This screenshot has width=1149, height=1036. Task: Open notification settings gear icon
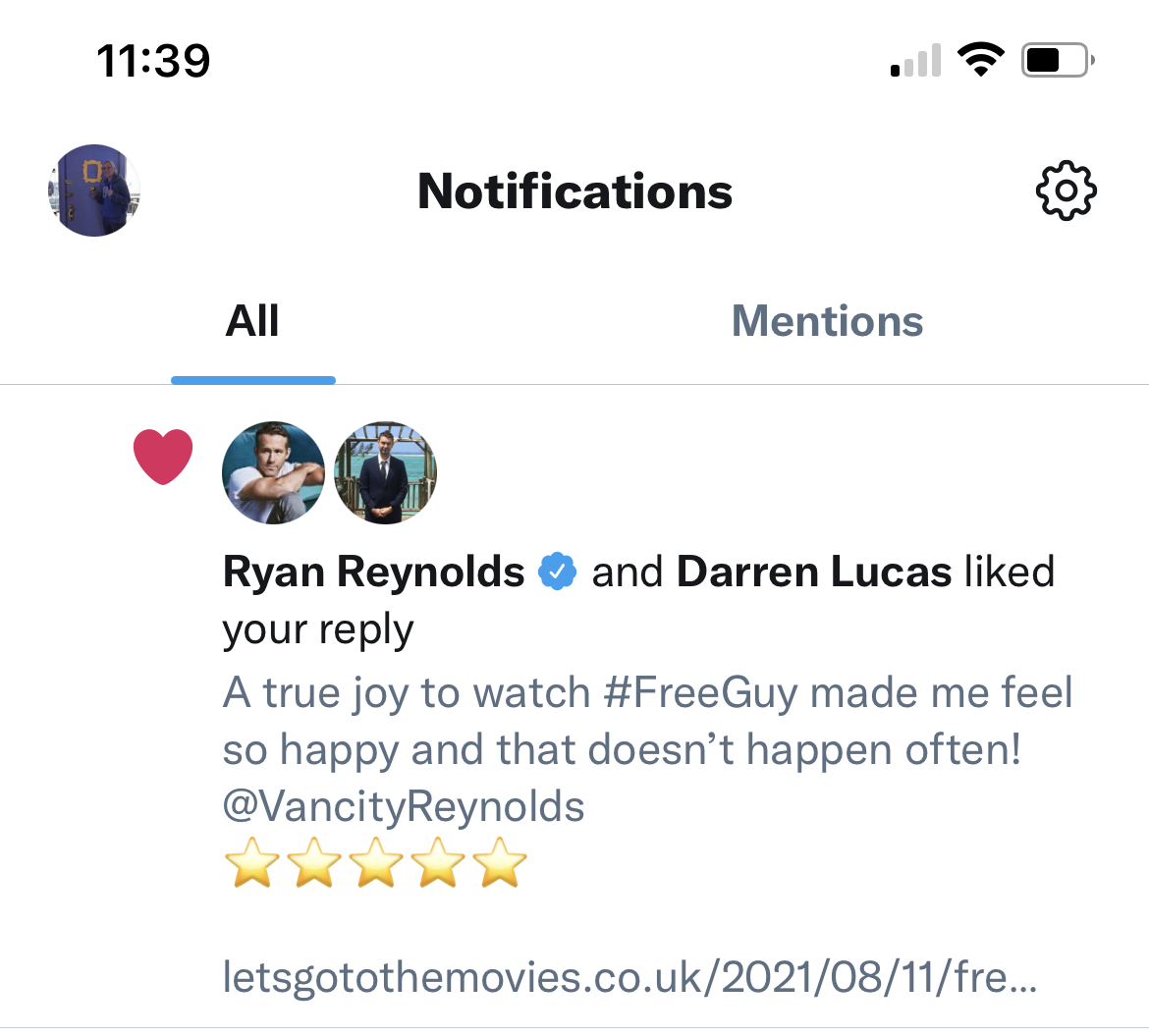coord(1066,191)
